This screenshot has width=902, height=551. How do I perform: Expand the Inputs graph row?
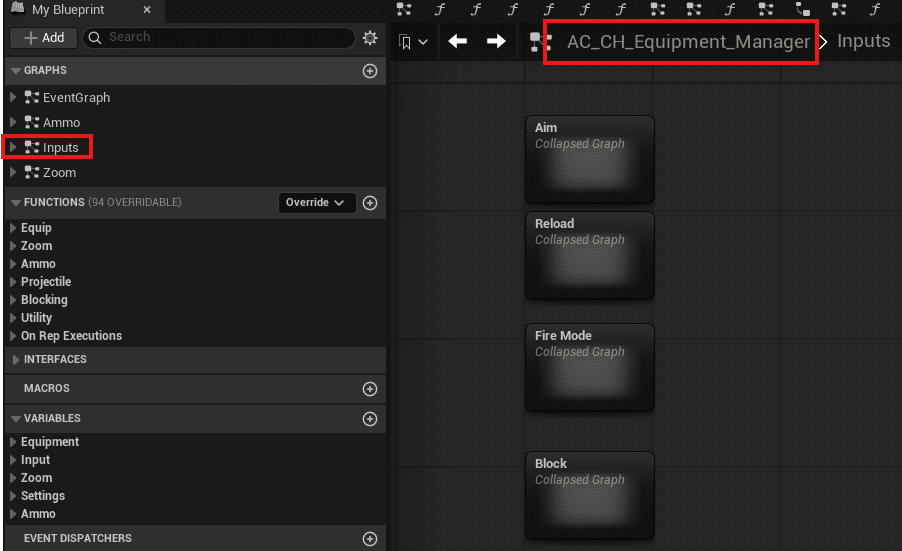(x=13, y=147)
